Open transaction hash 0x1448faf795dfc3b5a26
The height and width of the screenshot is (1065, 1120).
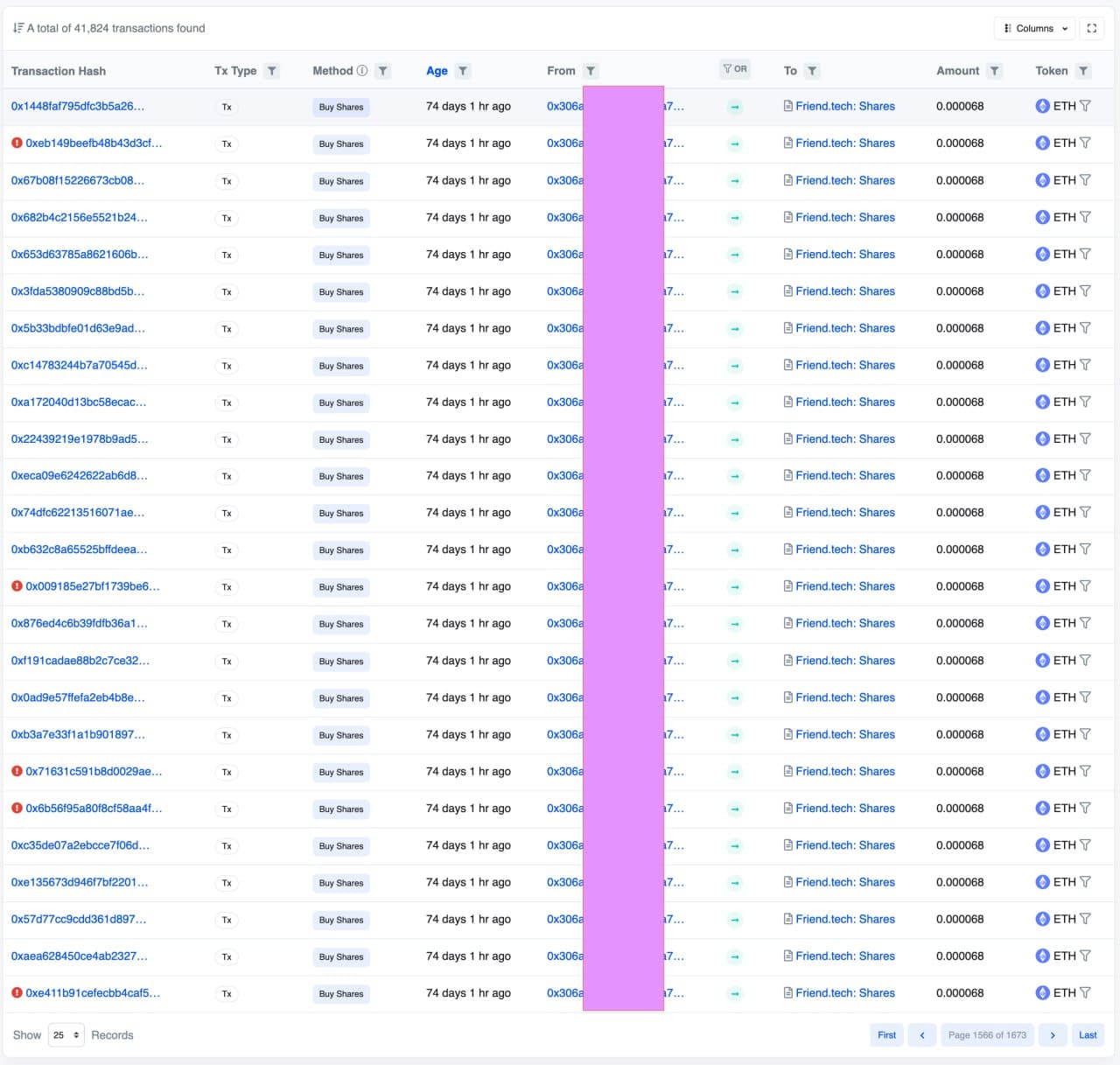coord(78,106)
